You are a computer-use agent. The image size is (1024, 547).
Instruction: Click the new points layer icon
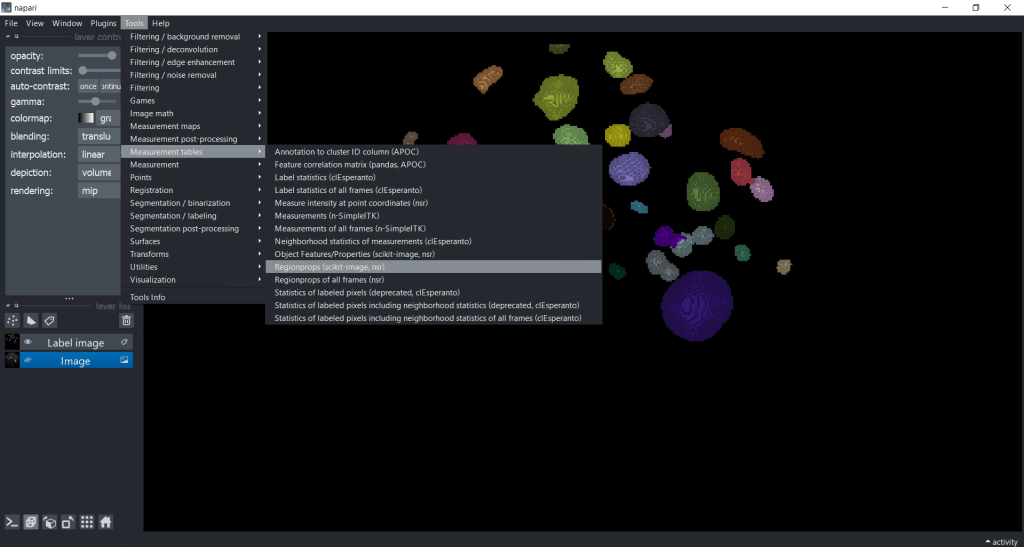[x=13, y=320]
